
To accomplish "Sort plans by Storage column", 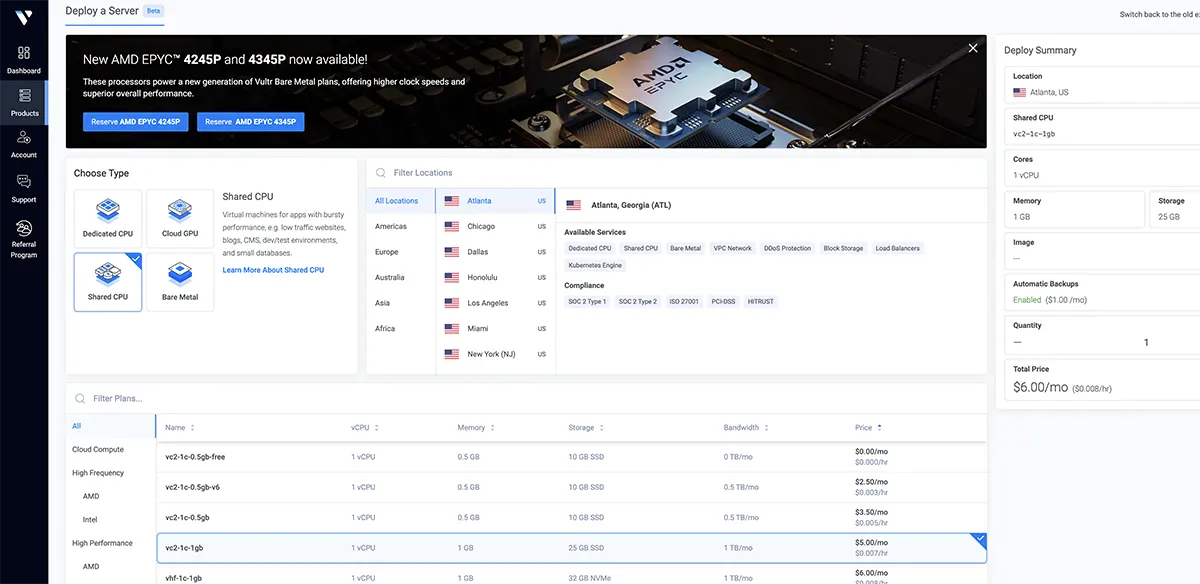I will click(x=586, y=427).
